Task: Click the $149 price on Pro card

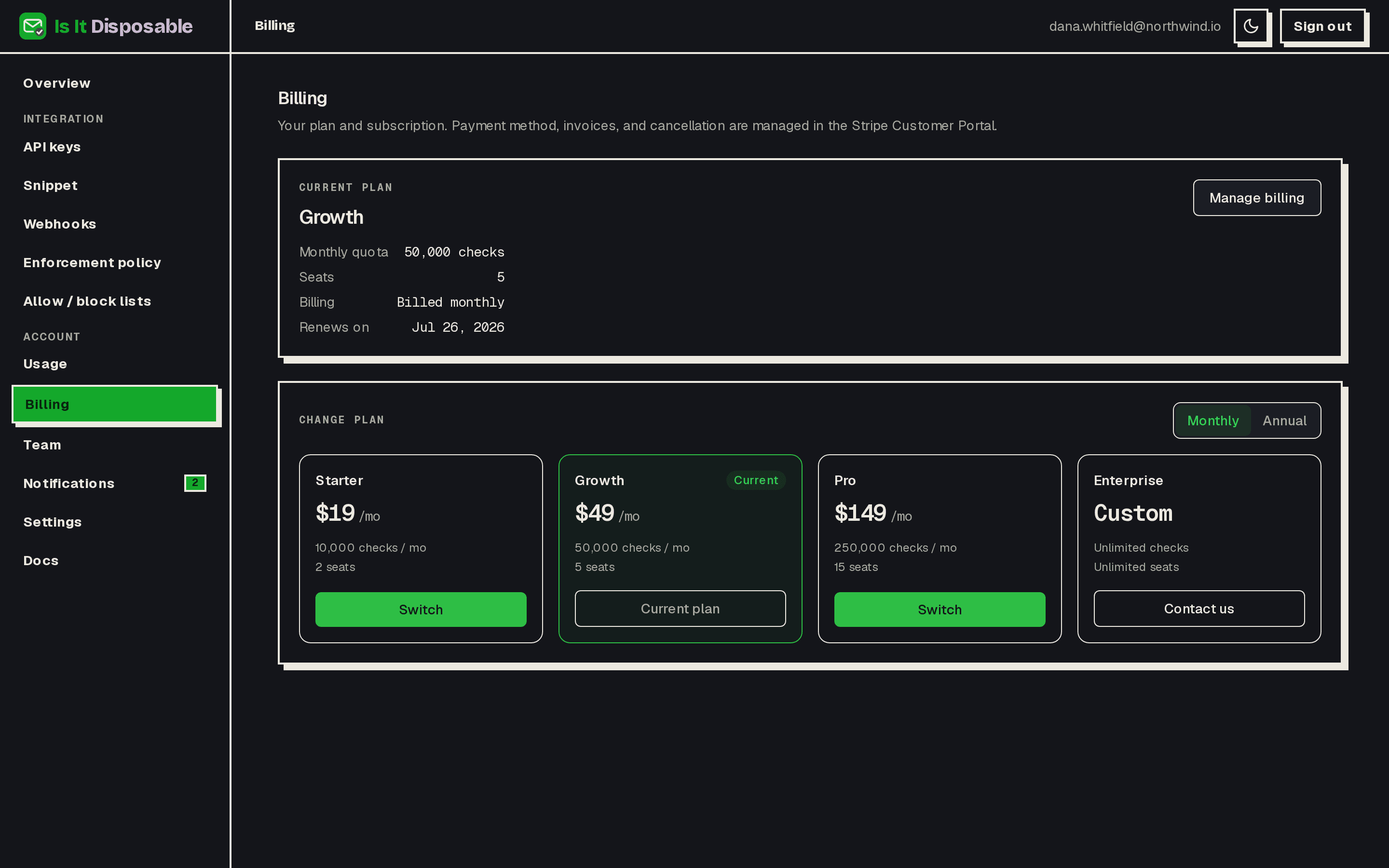Action: 860,513
